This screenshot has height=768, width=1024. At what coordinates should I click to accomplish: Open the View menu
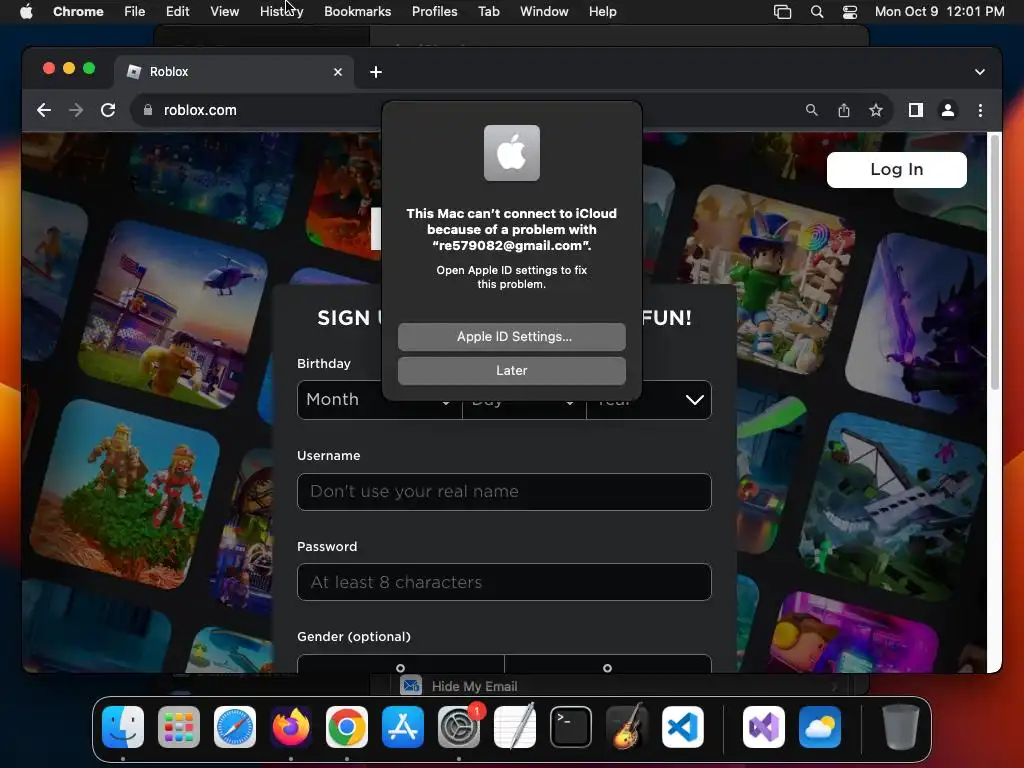coord(224,11)
